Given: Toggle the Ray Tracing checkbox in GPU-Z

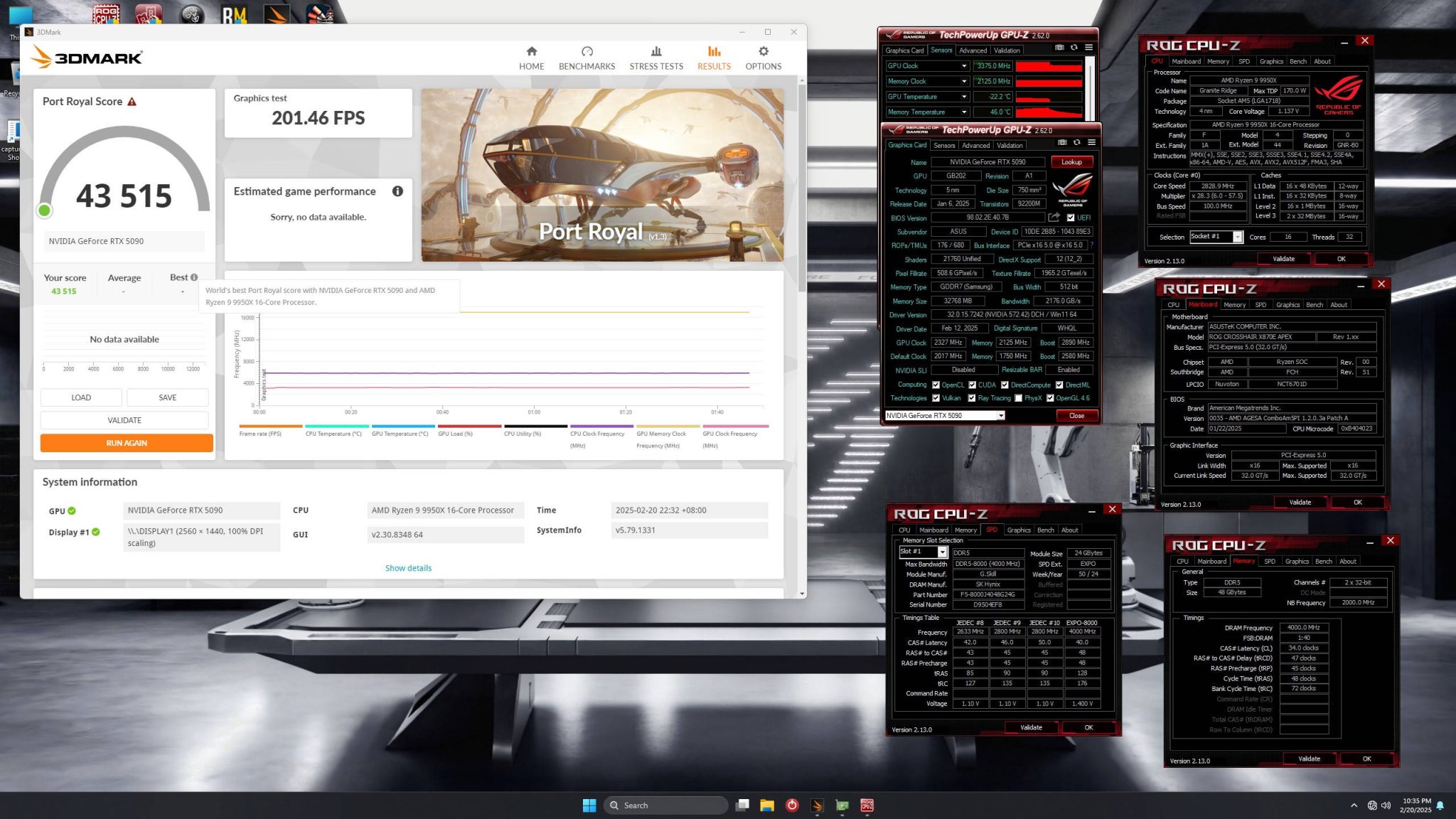Looking at the screenshot, I should point(972,398).
